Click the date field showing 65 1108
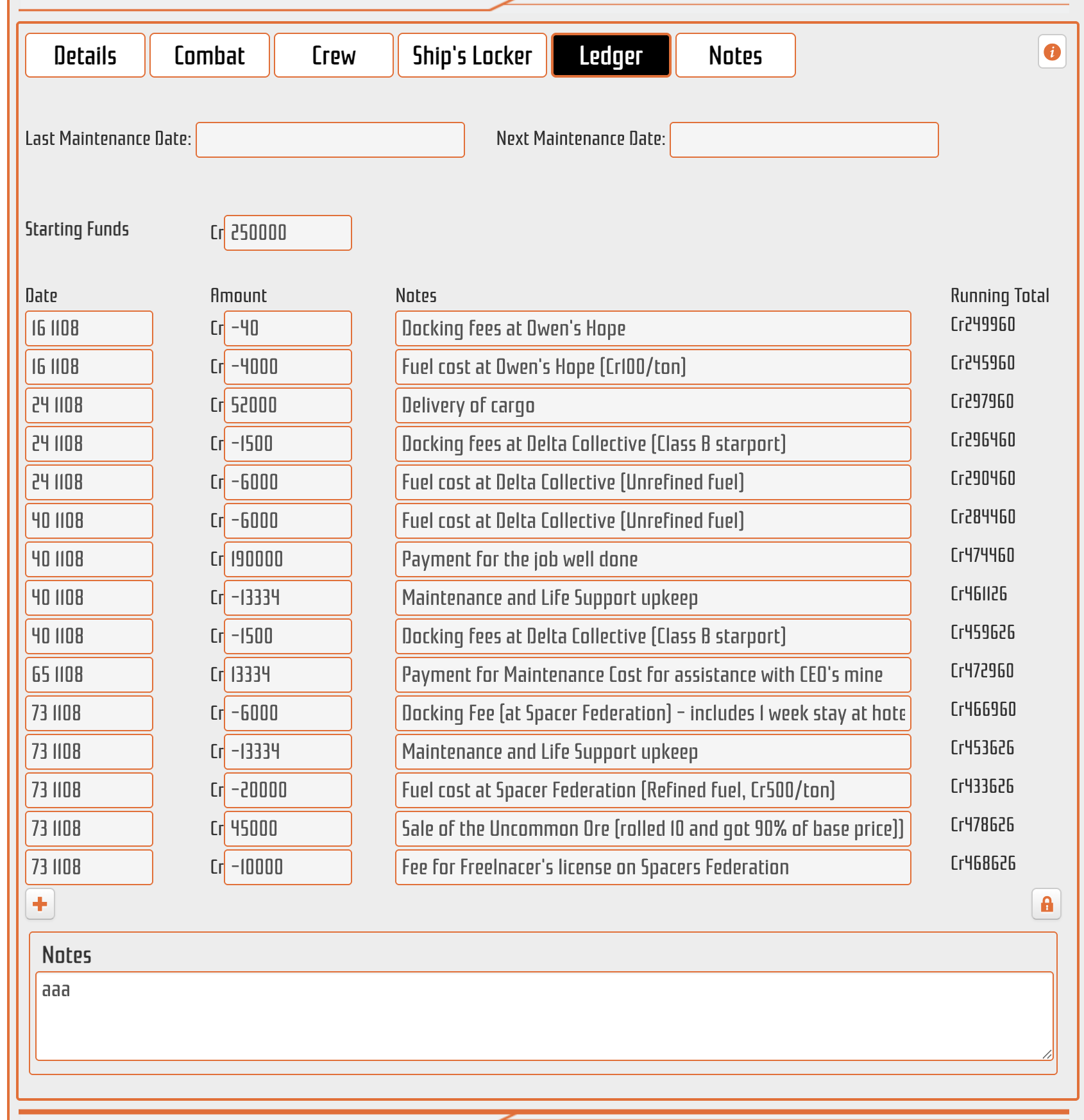1084x1120 pixels. tap(89, 675)
